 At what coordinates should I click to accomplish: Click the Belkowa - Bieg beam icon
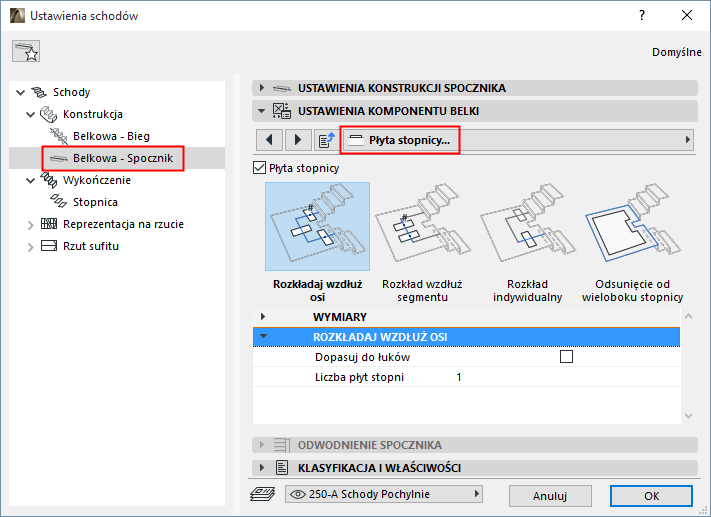[x=59, y=136]
